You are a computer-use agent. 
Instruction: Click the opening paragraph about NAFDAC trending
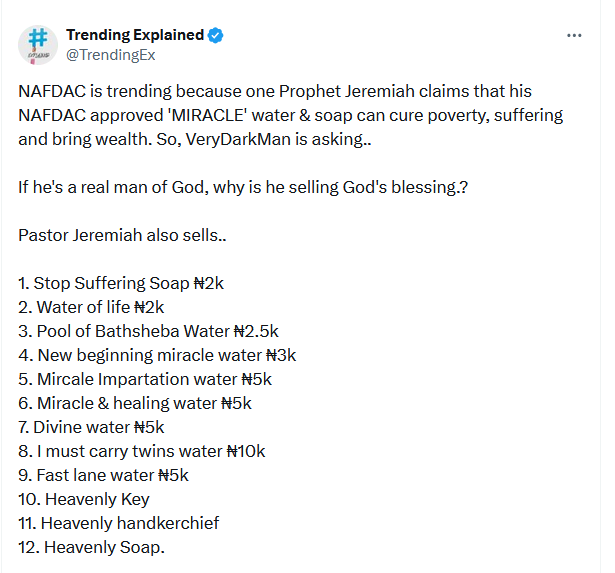(x=290, y=115)
